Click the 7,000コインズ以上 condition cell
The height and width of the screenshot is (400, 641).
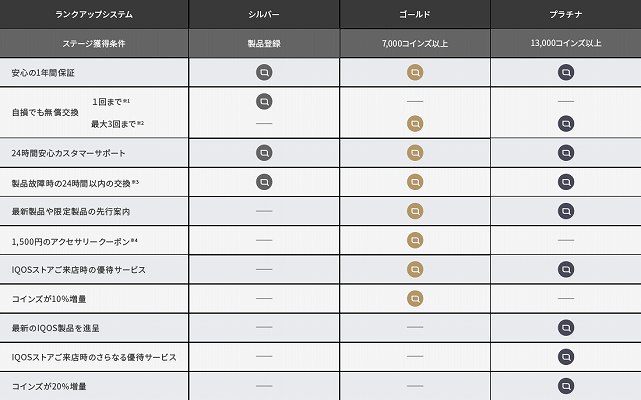tap(415, 43)
